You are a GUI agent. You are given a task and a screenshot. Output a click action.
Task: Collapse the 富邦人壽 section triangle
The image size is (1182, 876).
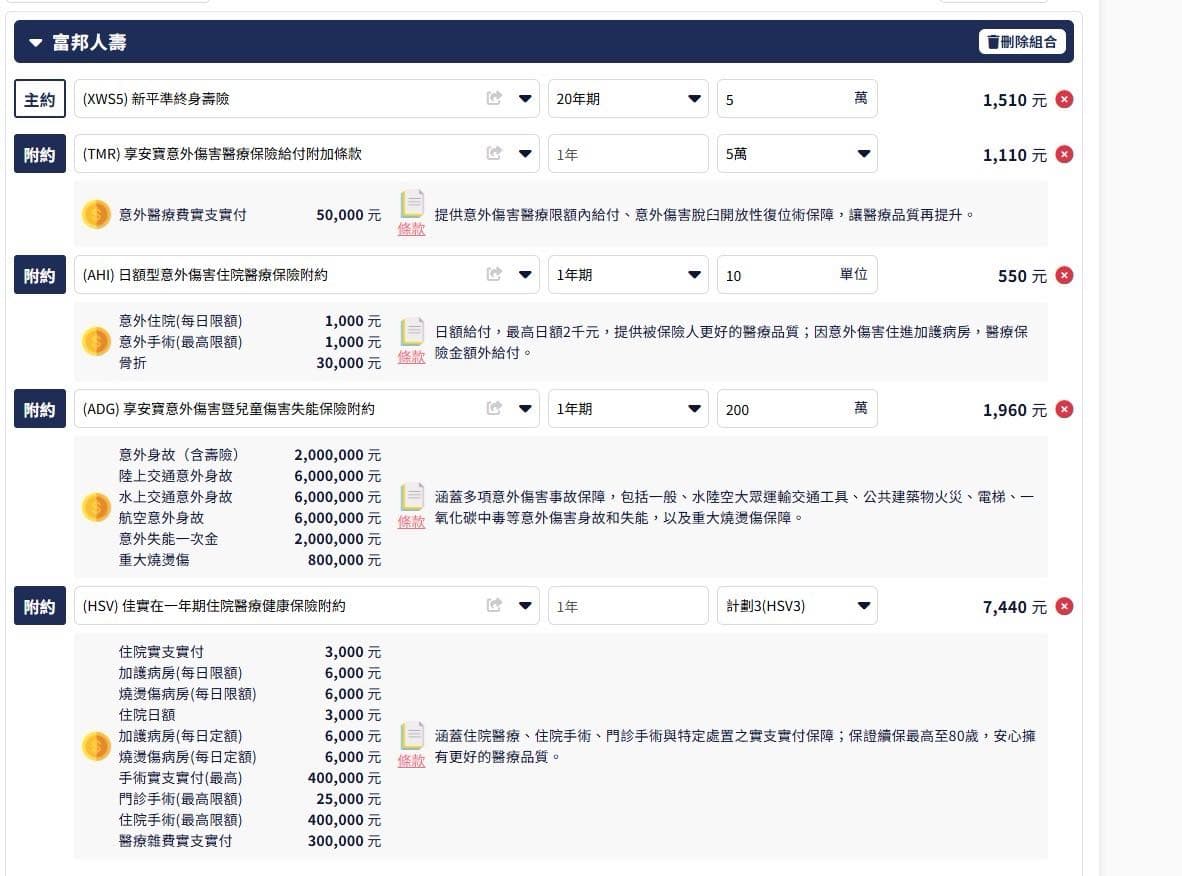click(x=35, y=43)
